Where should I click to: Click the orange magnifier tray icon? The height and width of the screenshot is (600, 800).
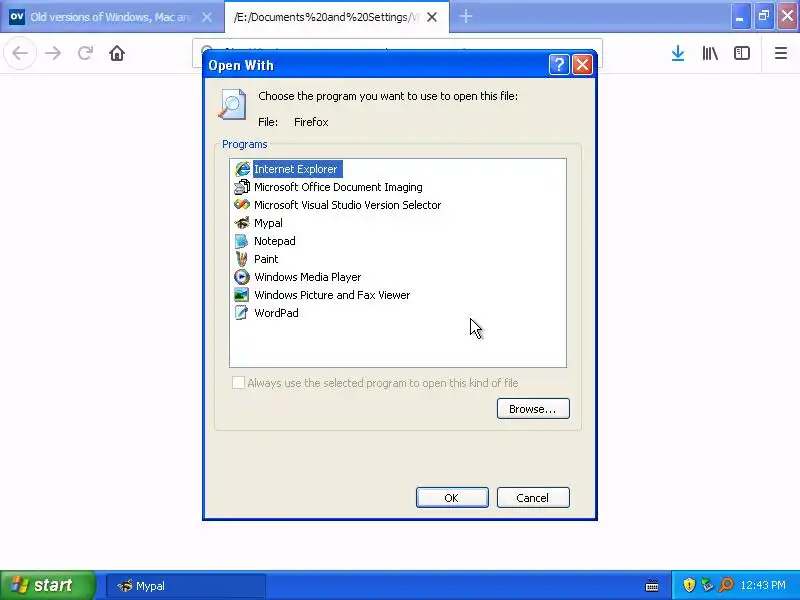click(x=726, y=585)
